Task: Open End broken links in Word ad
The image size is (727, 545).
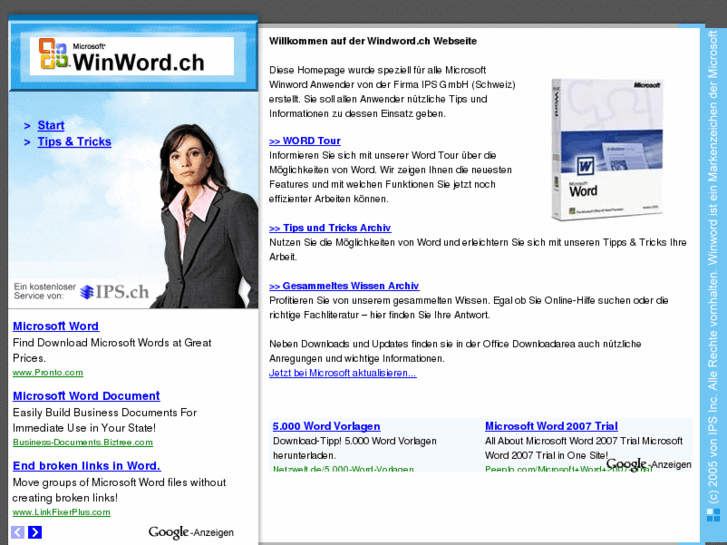Action: 87,466
